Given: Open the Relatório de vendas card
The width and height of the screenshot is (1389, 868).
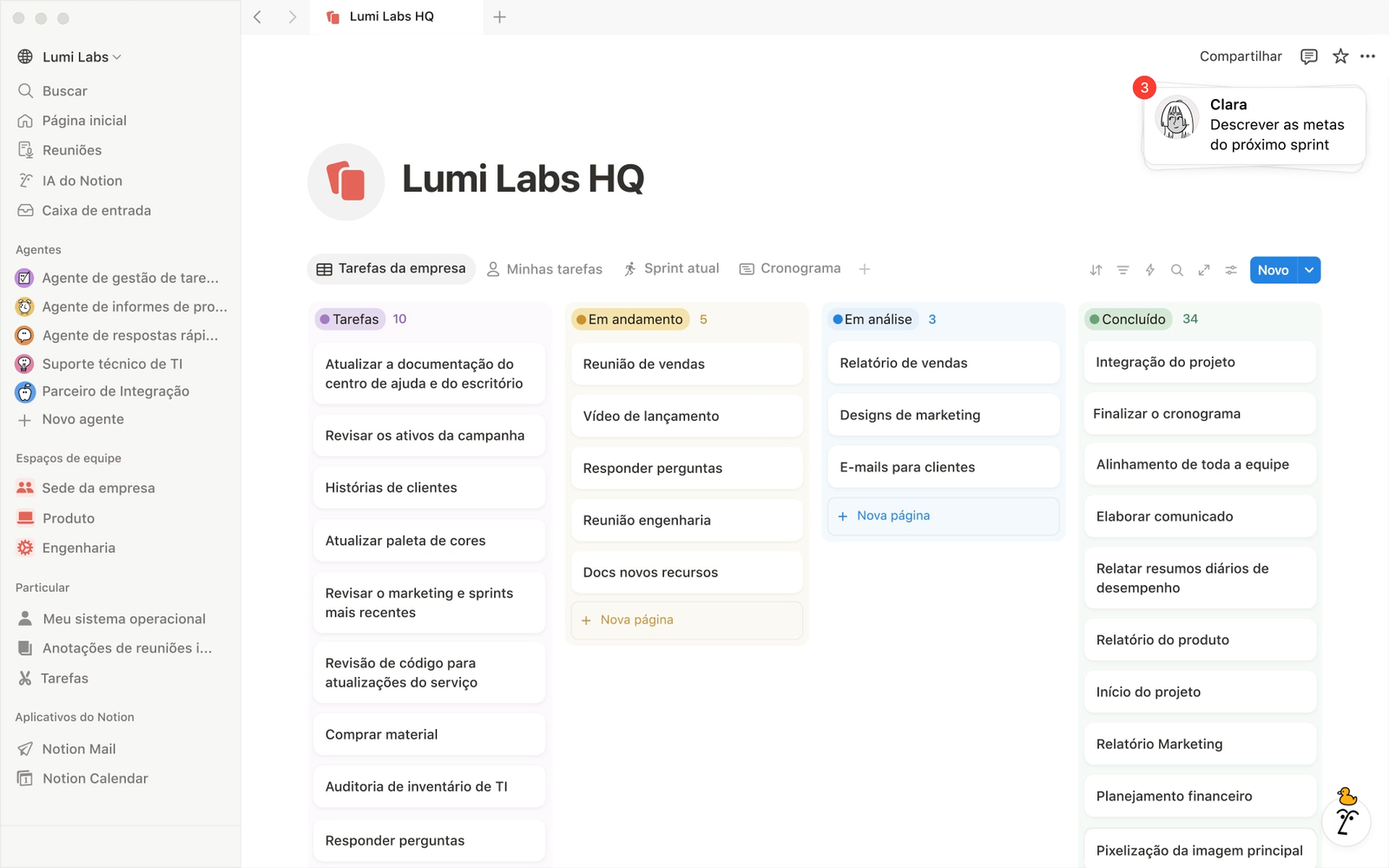Looking at the screenshot, I should [944, 363].
